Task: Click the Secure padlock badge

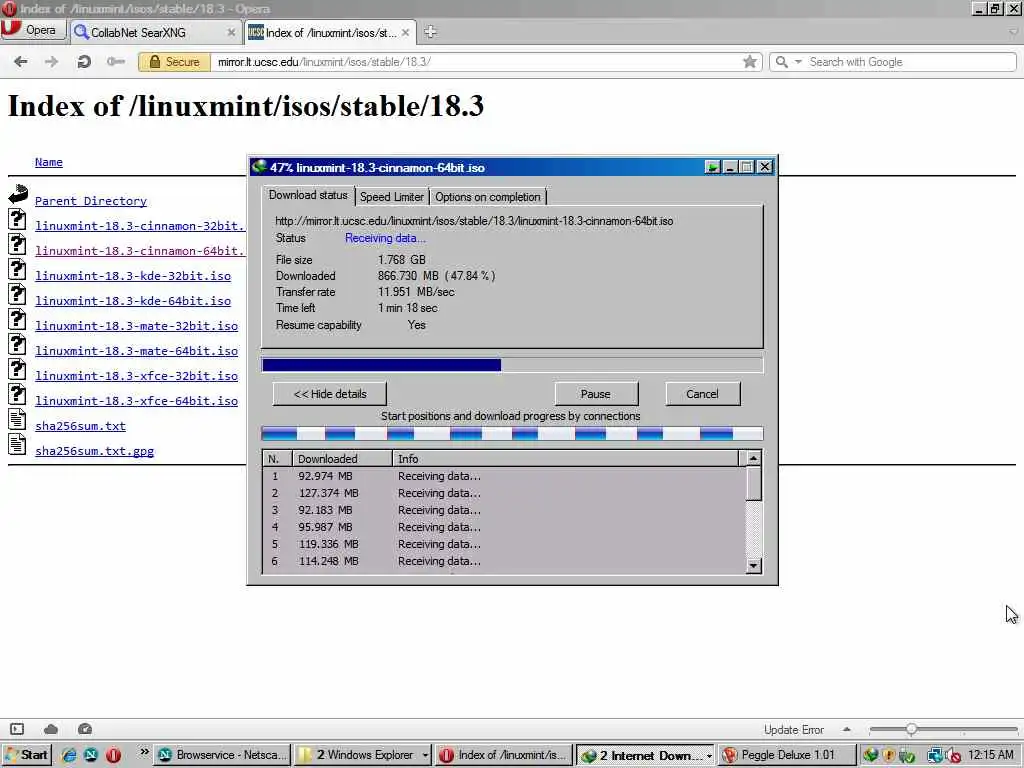Action: click(174, 62)
